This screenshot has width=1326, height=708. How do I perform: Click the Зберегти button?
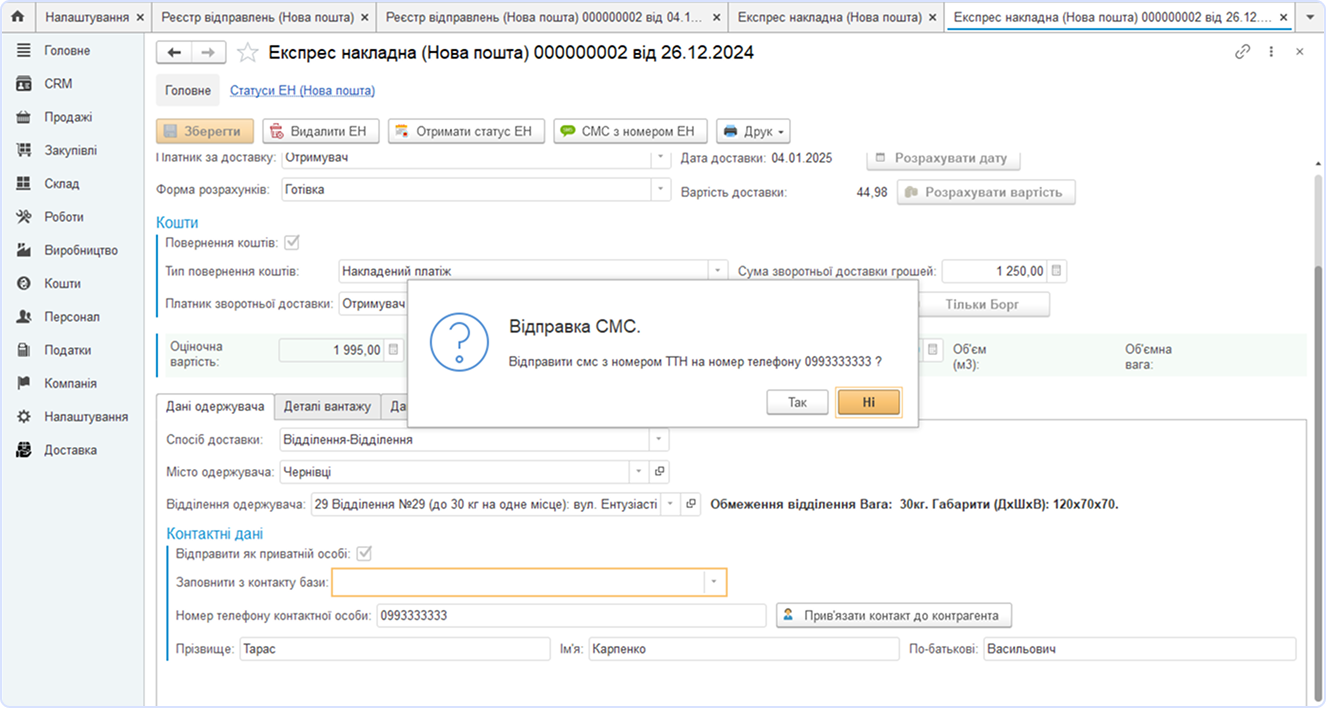point(204,131)
